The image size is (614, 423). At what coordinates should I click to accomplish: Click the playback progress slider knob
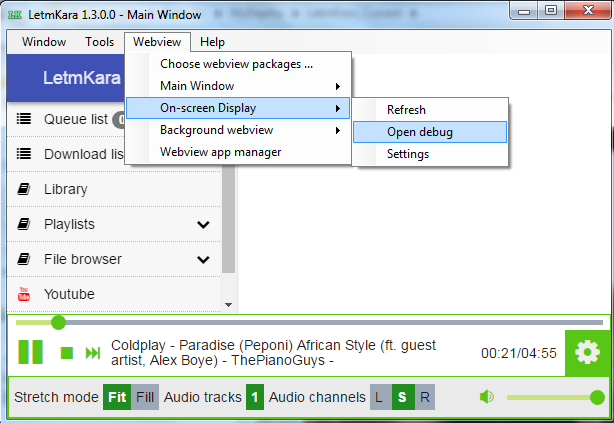point(58,323)
